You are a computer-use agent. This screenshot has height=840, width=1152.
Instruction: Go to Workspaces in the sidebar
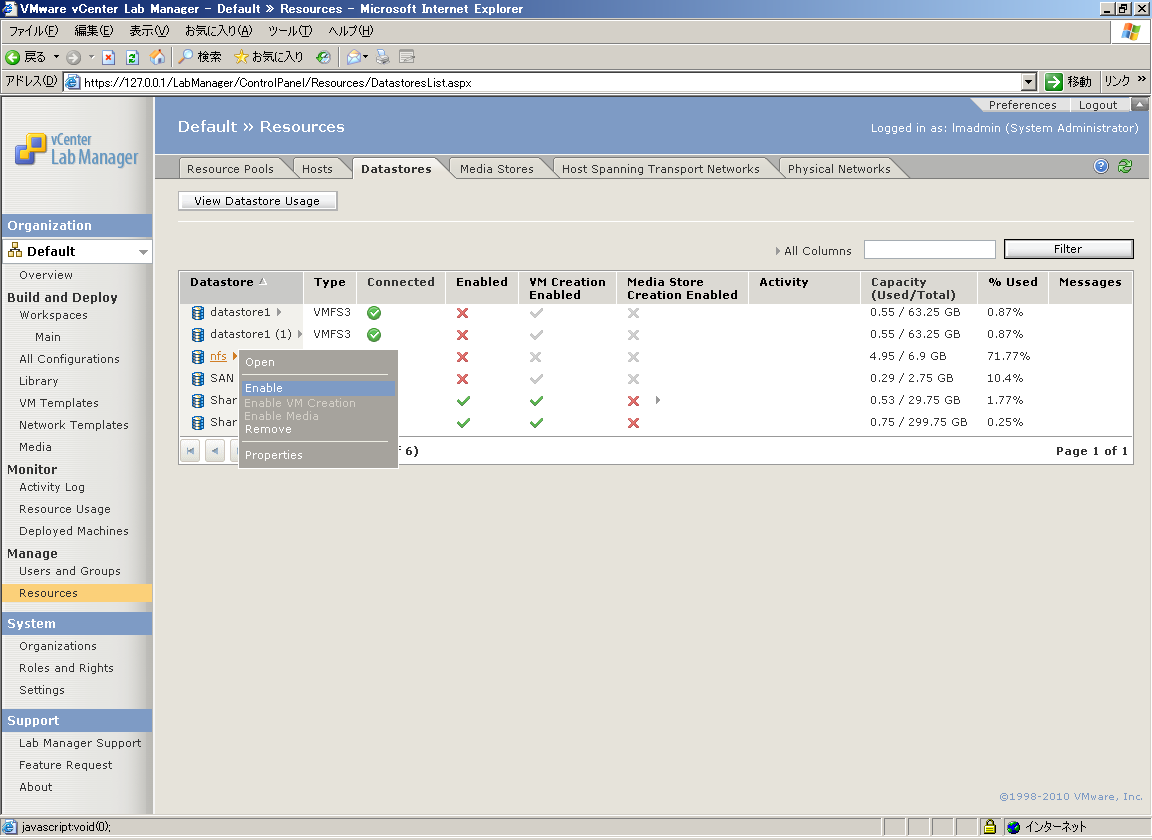click(x=54, y=315)
